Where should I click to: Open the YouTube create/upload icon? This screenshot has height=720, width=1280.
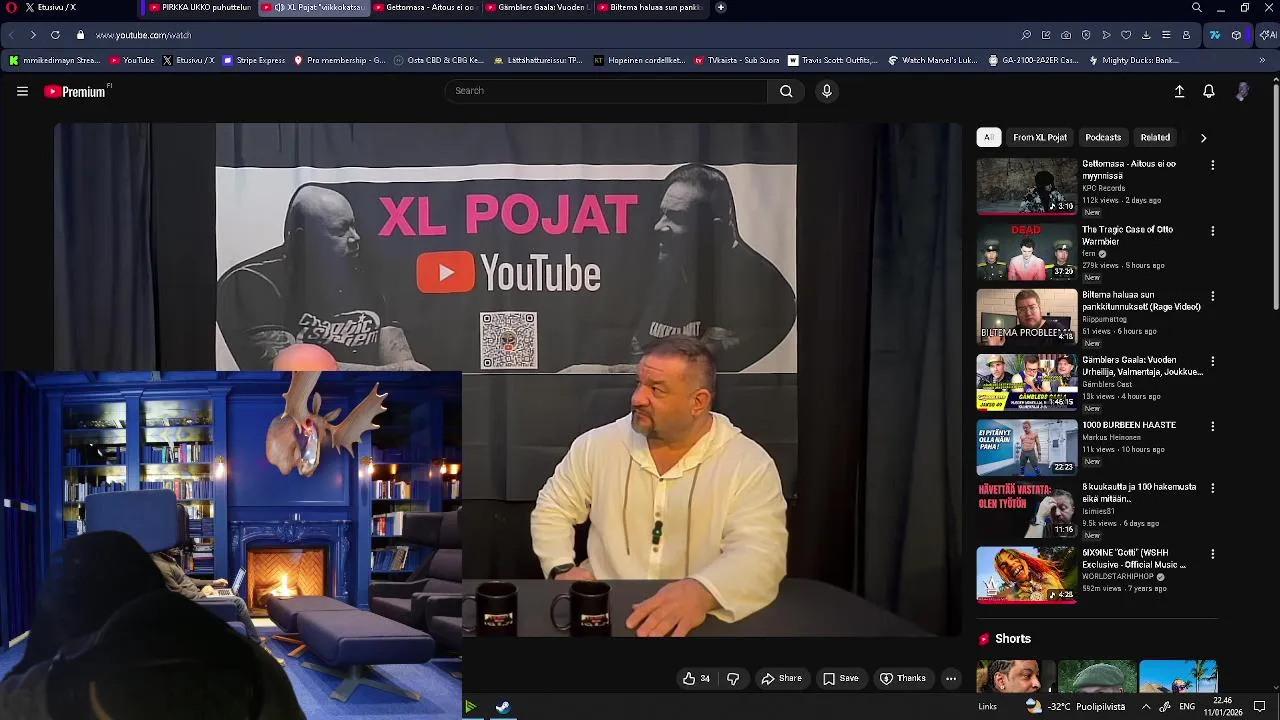[x=1179, y=91]
